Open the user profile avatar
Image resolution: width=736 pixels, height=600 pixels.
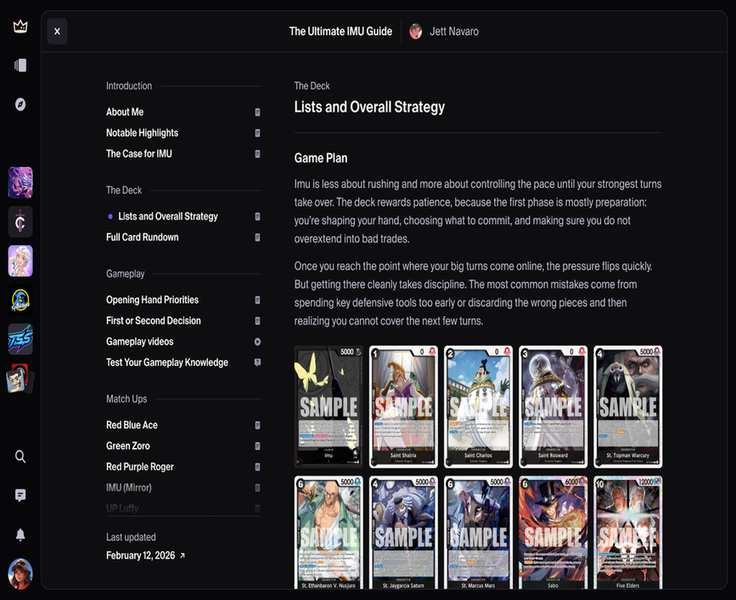click(20, 574)
